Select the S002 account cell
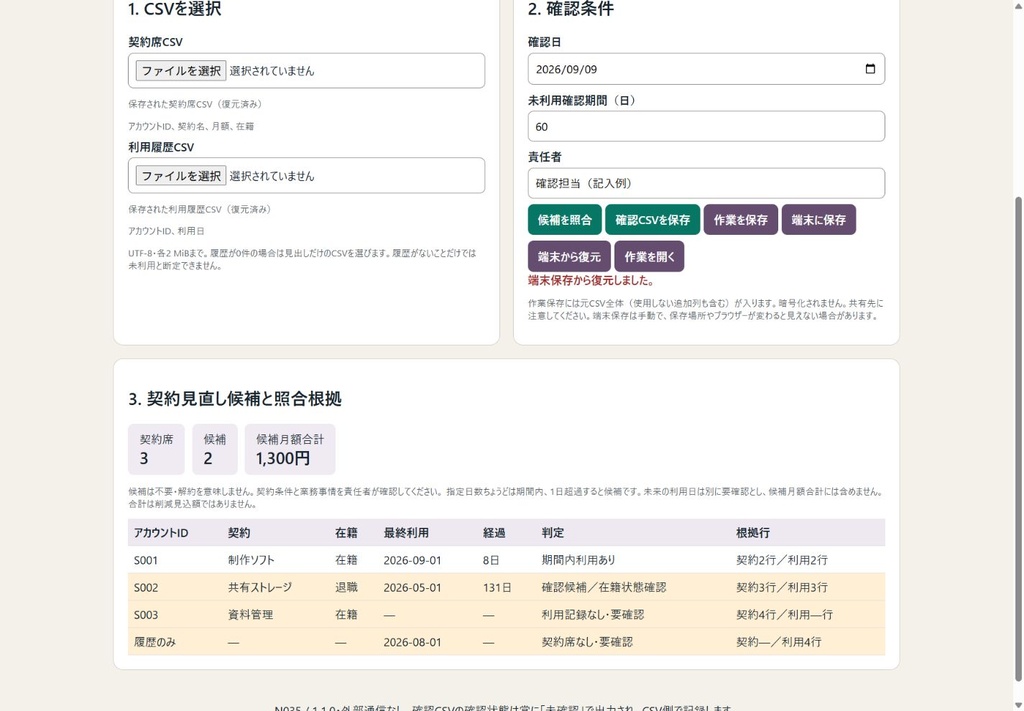1024x711 pixels. click(146, 588)
